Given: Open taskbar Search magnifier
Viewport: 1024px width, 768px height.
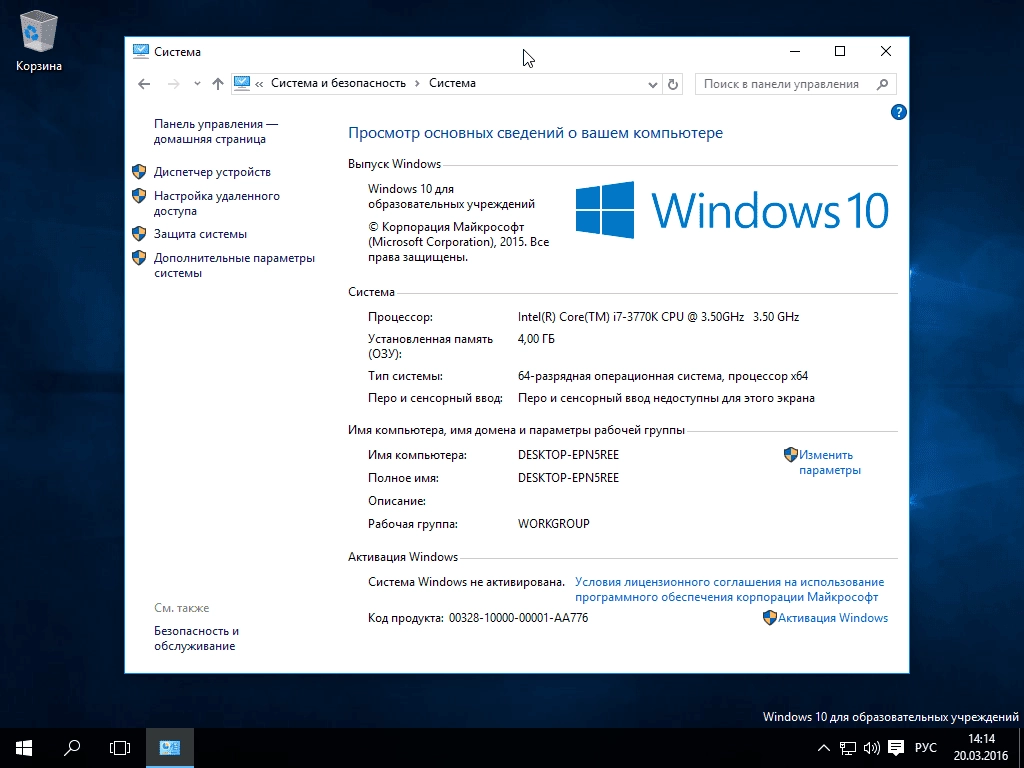Looking at the screenshot, I should pyautogui.click(x=72, y=748).
